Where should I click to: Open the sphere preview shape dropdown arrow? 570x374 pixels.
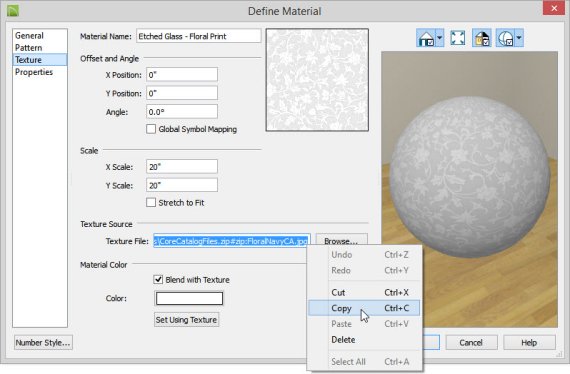519,38
